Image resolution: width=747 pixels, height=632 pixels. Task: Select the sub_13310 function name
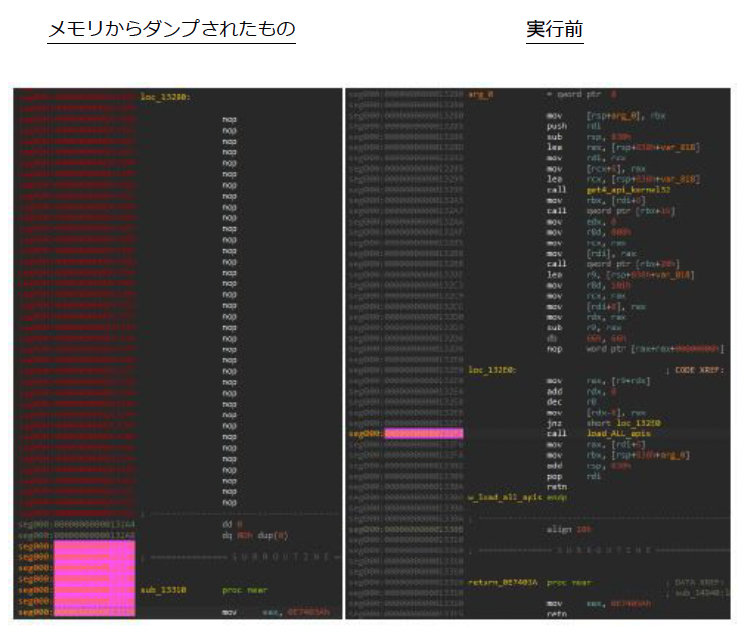163,590
